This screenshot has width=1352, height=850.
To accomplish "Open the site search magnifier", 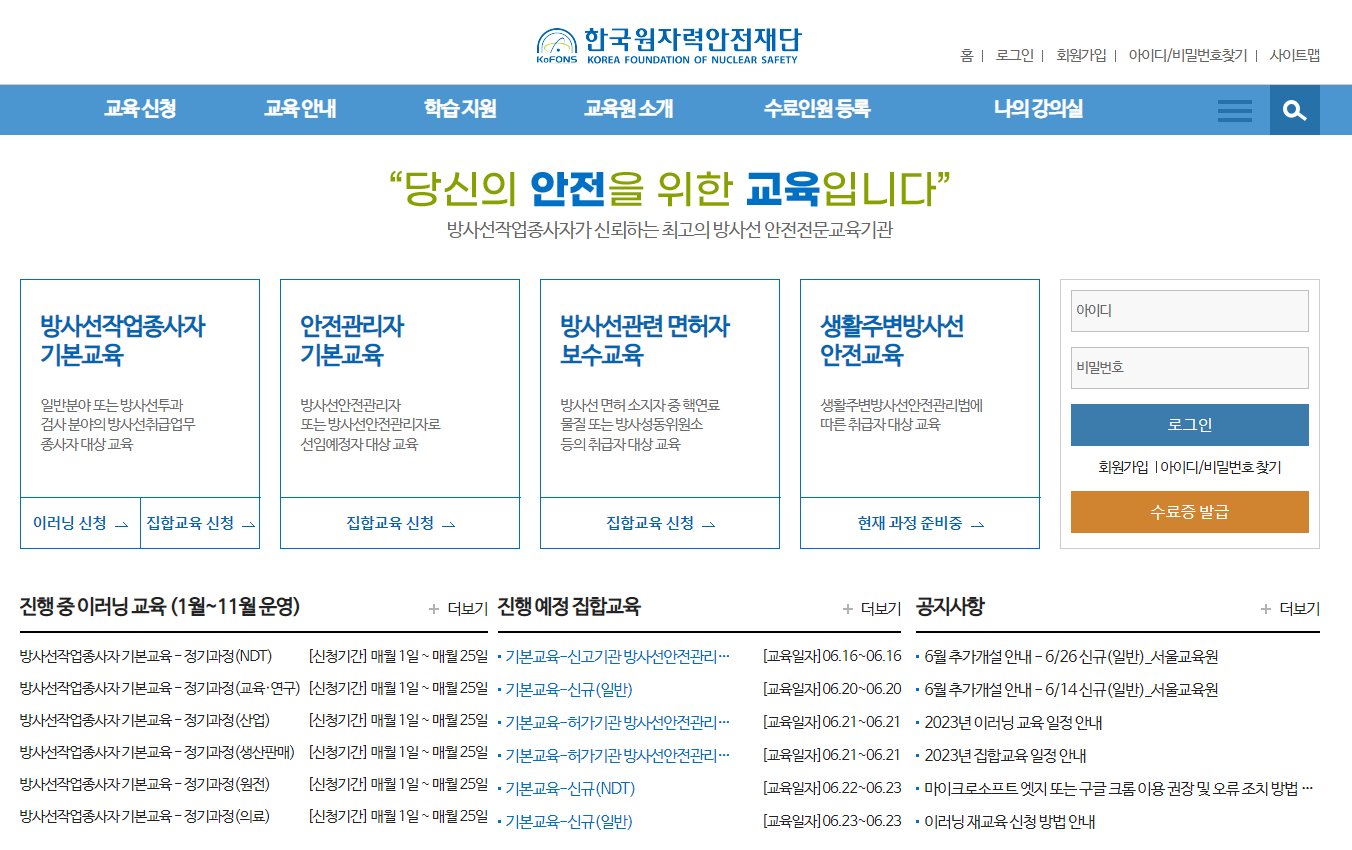I will [x=1295, y=110].
